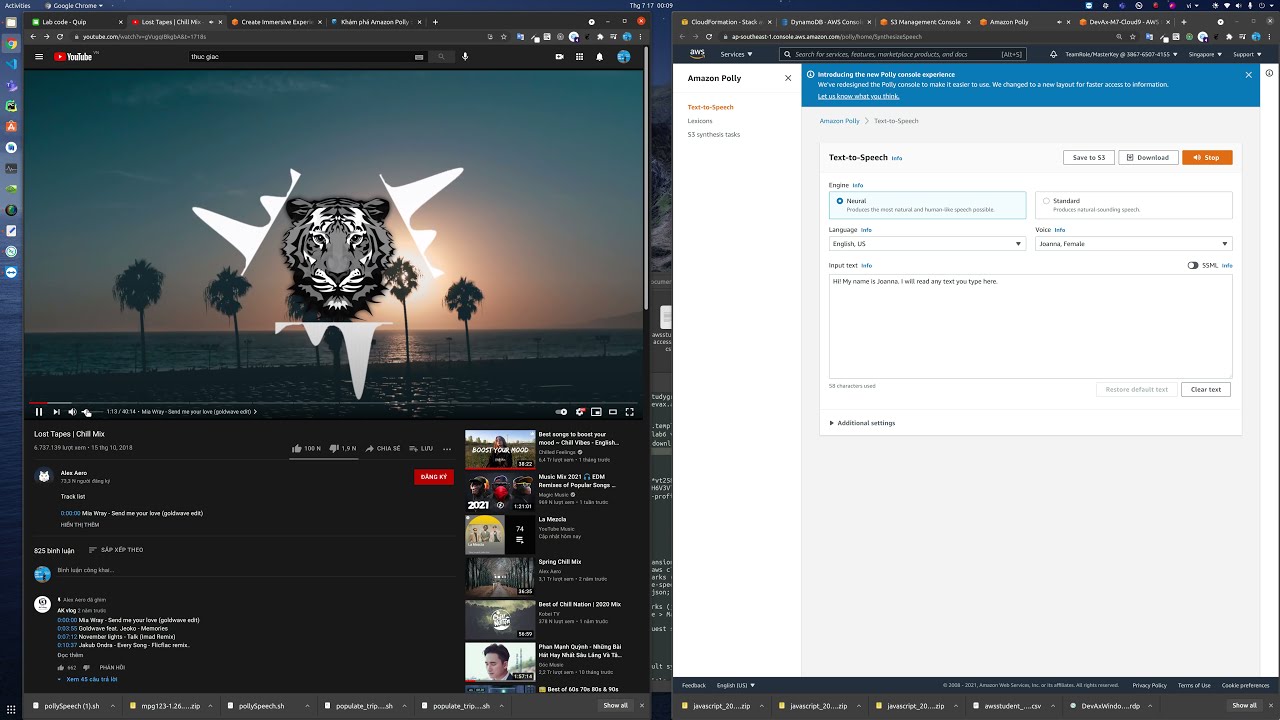Open the footer English (US) language selector
The image size is (1280, 720).
click(735, 685)
